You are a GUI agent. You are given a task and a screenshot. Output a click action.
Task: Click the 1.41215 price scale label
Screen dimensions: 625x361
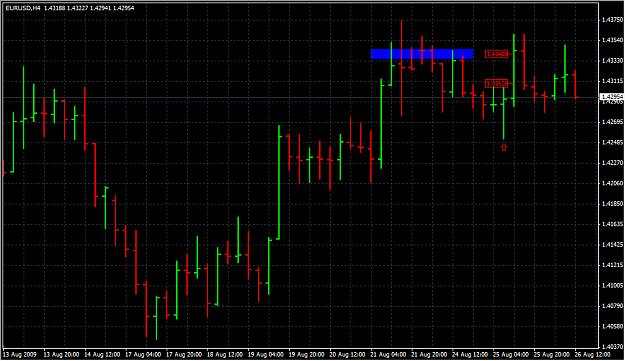click(612, 265)
